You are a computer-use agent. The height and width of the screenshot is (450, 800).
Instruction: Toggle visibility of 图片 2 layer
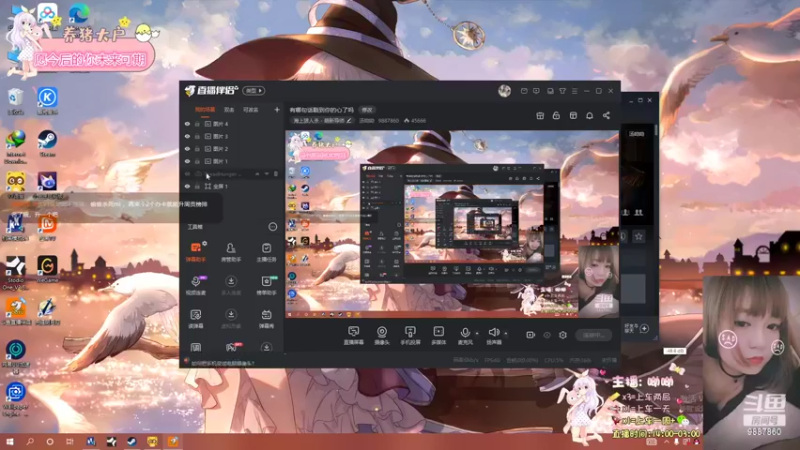tap(187, 149)
